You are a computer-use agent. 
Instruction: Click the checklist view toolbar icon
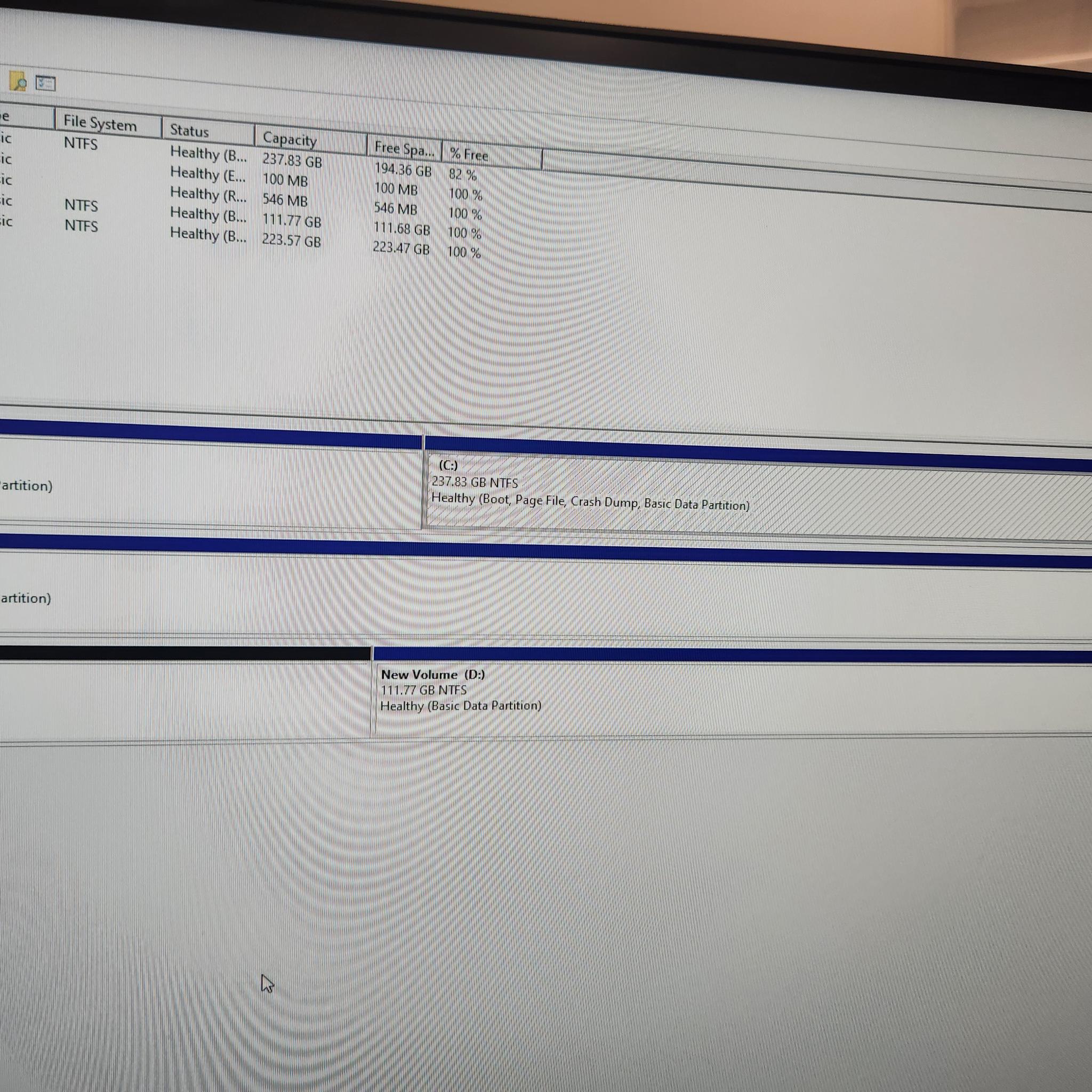[45, 84]
